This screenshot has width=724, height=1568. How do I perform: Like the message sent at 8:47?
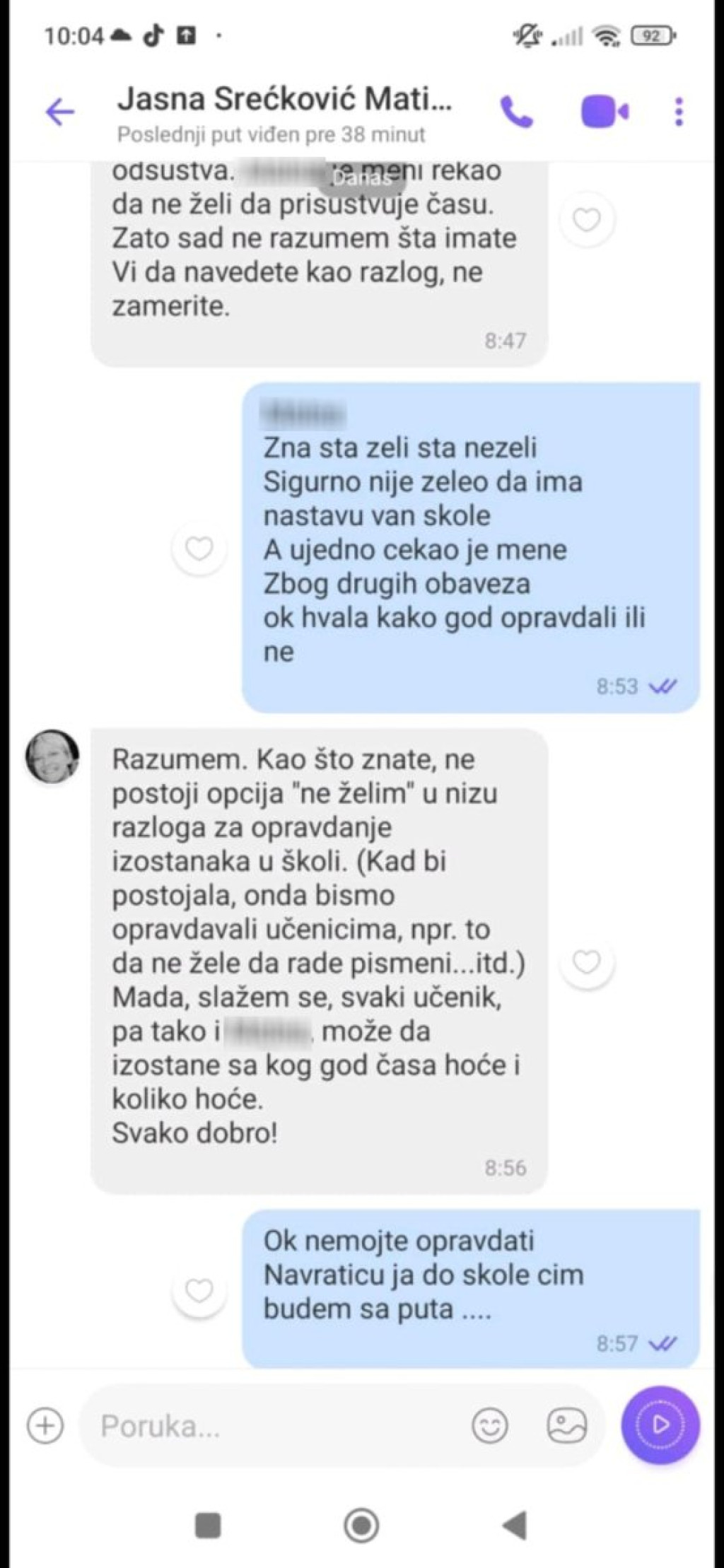coord(586,220)
